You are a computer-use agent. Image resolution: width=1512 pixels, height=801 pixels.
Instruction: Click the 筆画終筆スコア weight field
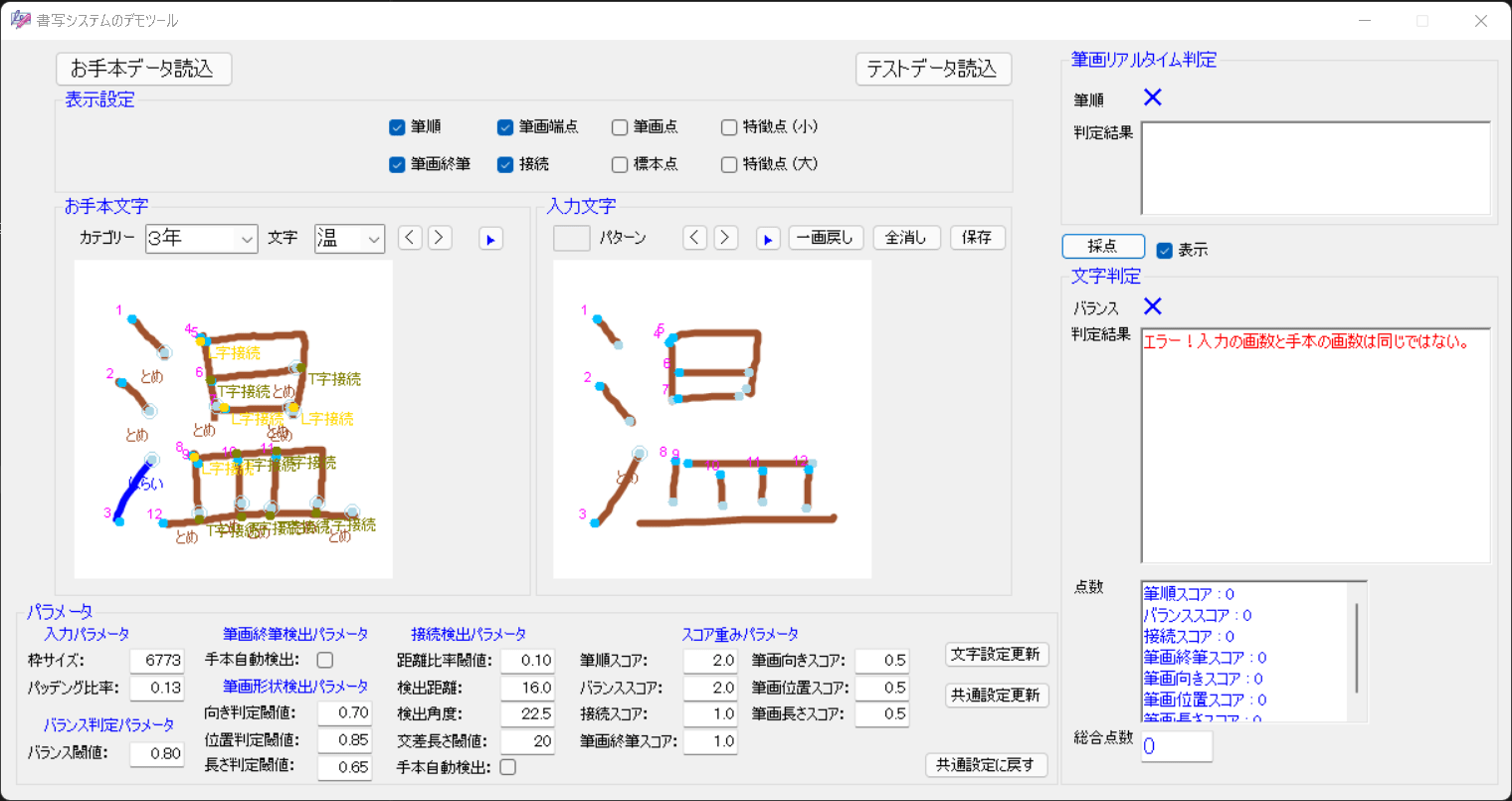(x=711, y=741)
